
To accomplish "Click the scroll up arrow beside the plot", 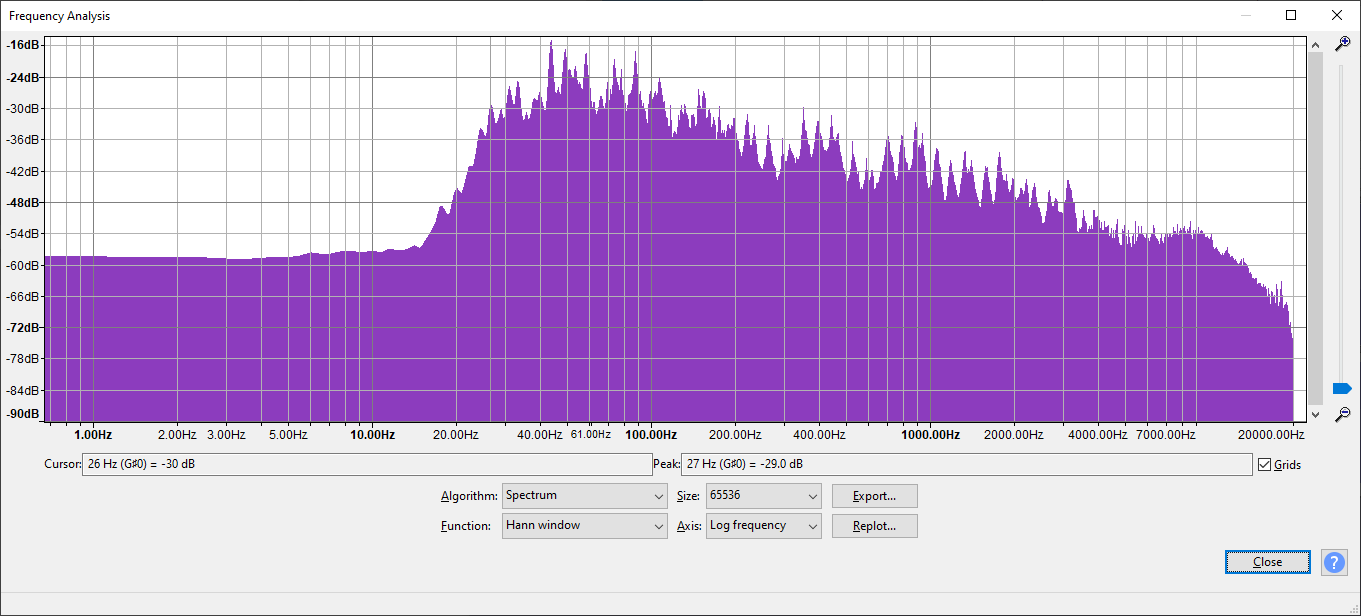I will point(1315,44).
